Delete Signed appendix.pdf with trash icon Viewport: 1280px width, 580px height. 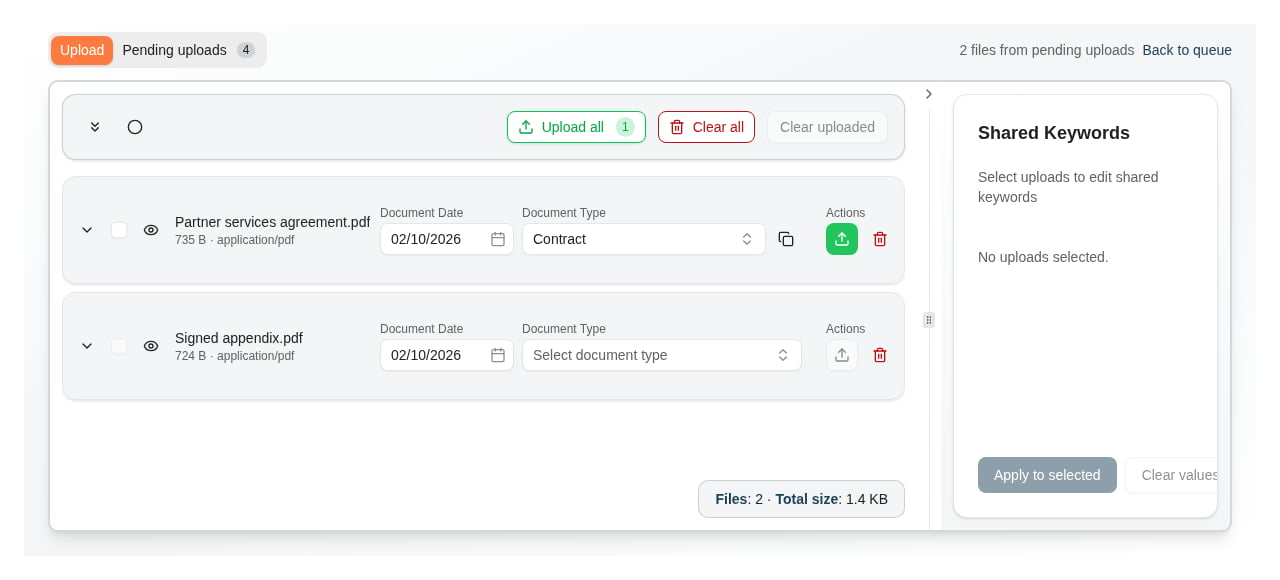click(880, 355)
